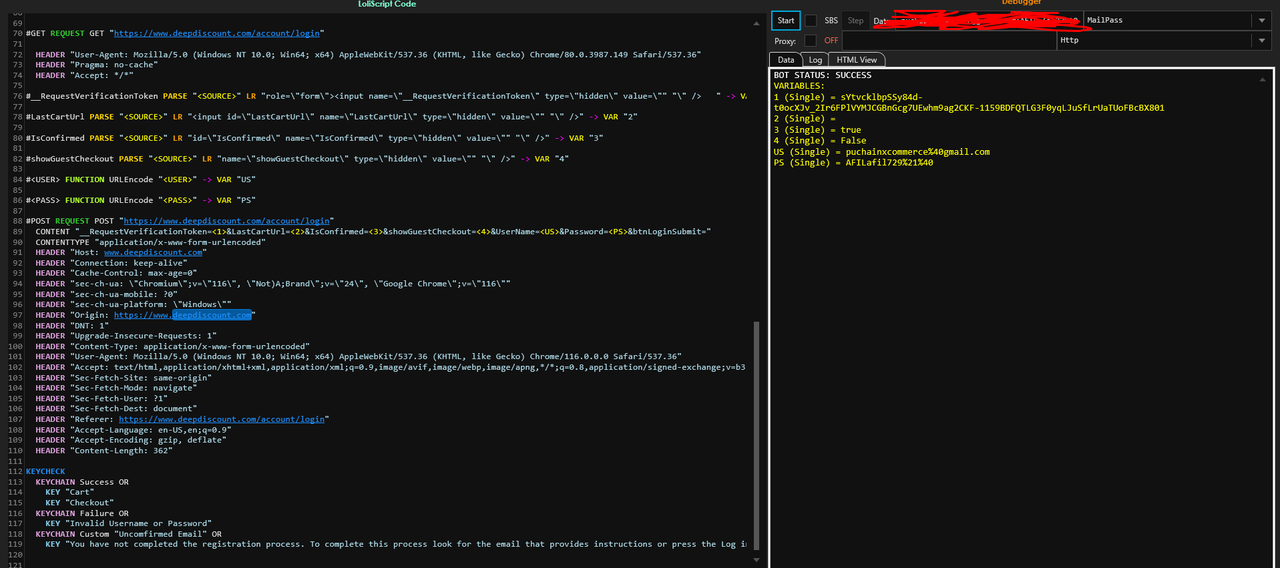Switch to the Data tab
The height and width of the screenshot is (568, 1280).
(786, 60)
